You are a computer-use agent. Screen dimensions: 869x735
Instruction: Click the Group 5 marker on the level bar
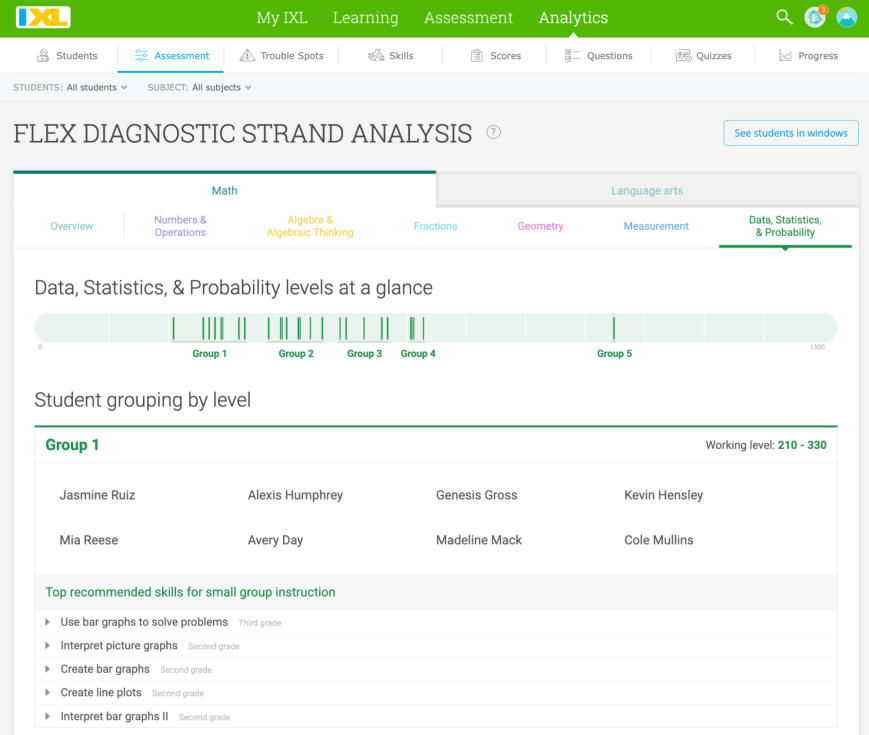pyautogui.click(x=613, y=327)
